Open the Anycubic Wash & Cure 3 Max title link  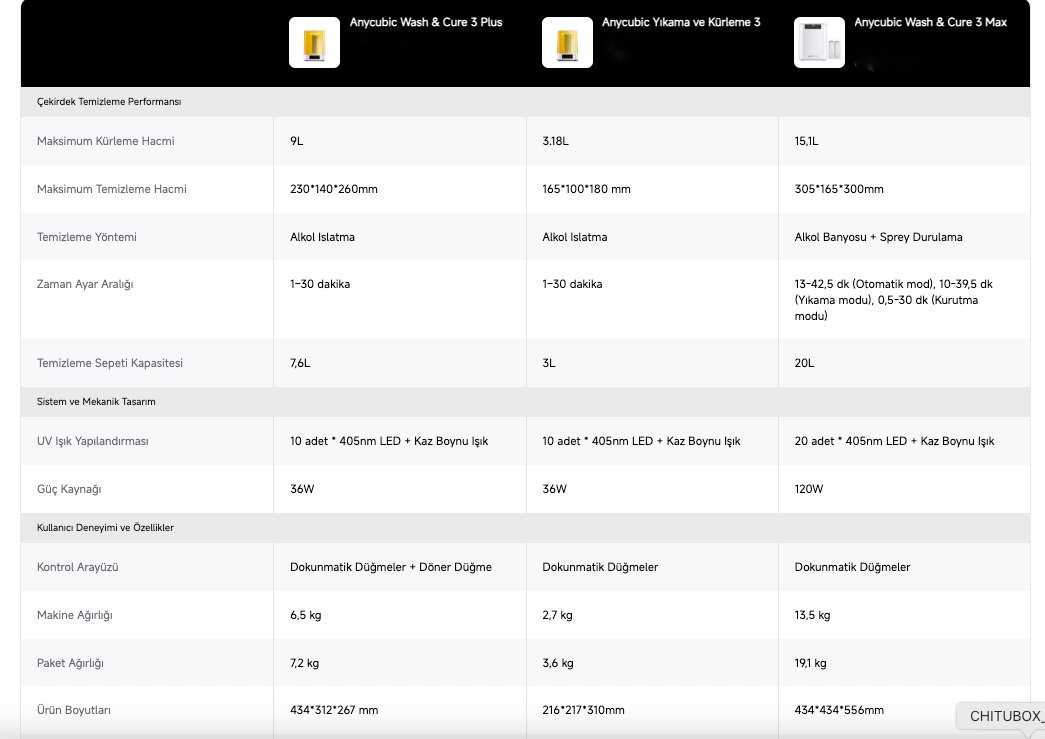coord(930,22)
